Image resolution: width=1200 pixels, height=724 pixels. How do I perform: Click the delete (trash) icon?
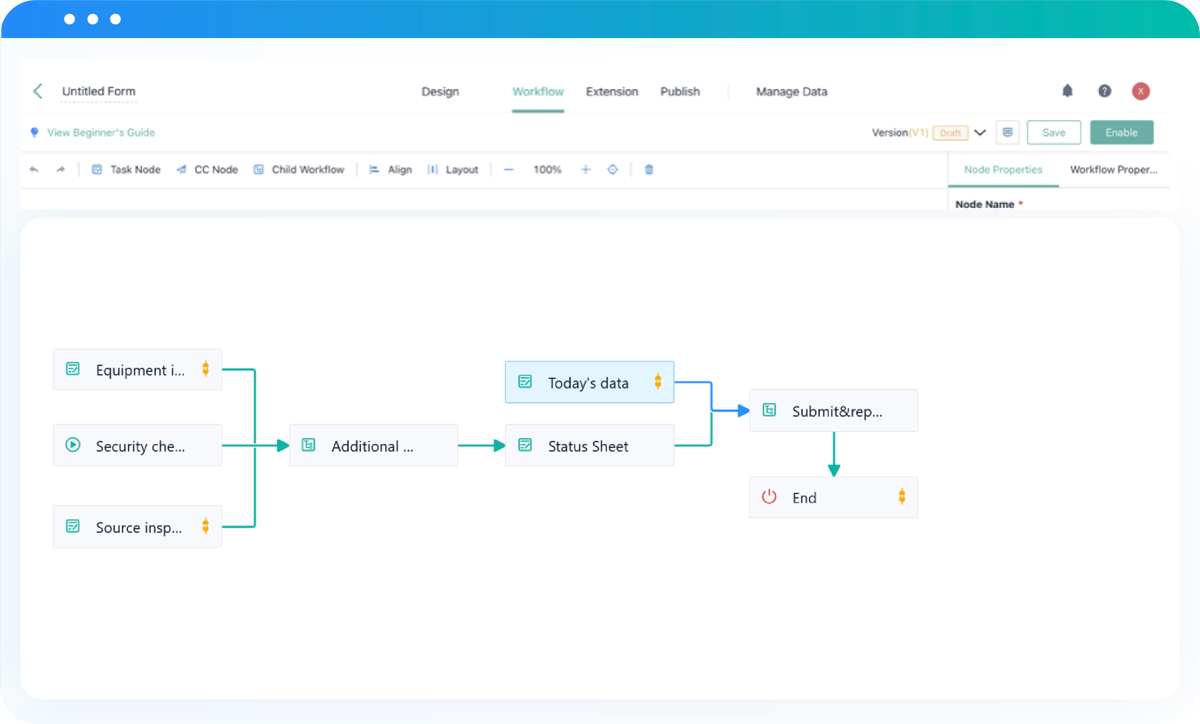pos(648,169)
